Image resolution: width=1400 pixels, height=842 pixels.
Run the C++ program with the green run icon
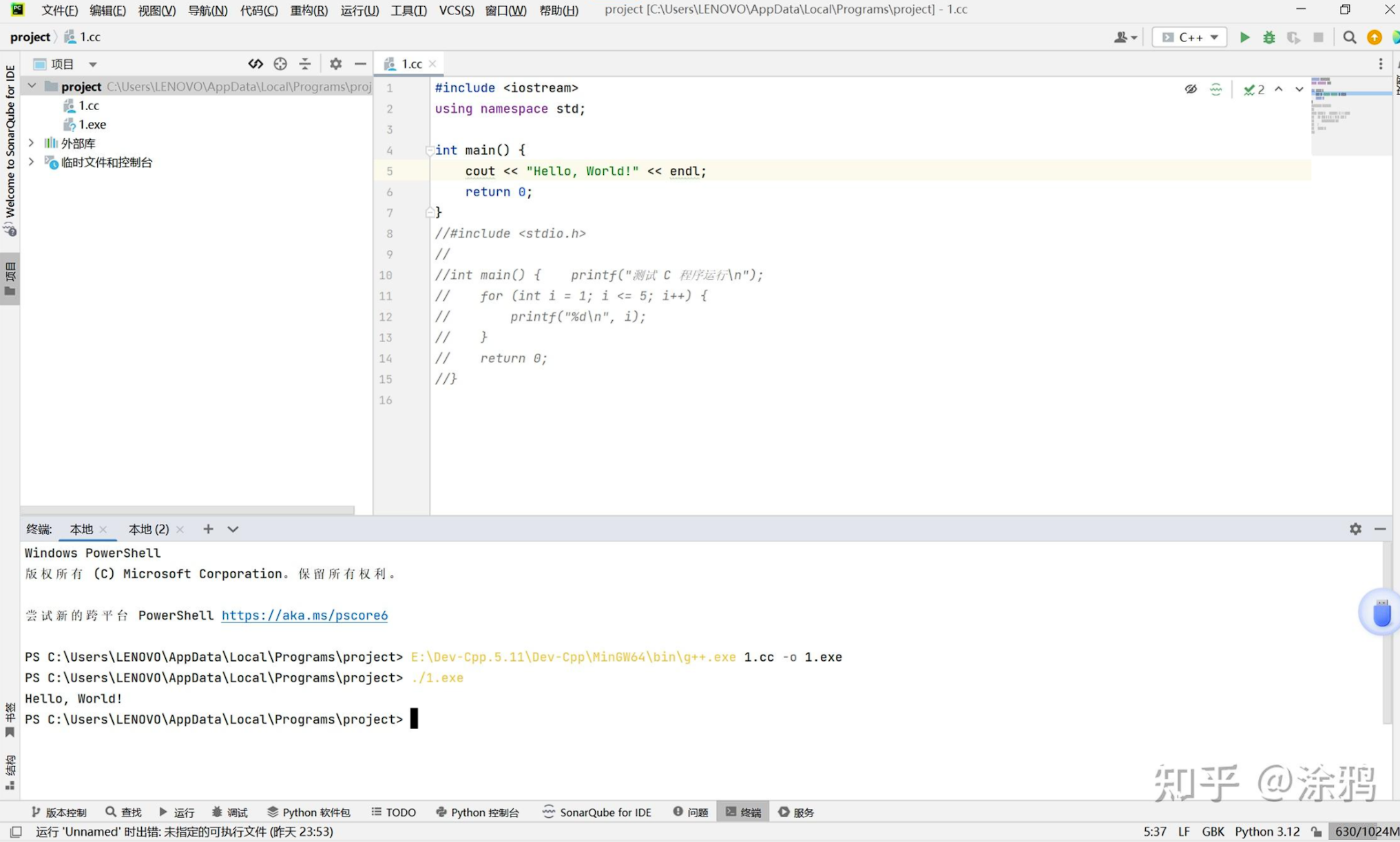click(1244, 37)
